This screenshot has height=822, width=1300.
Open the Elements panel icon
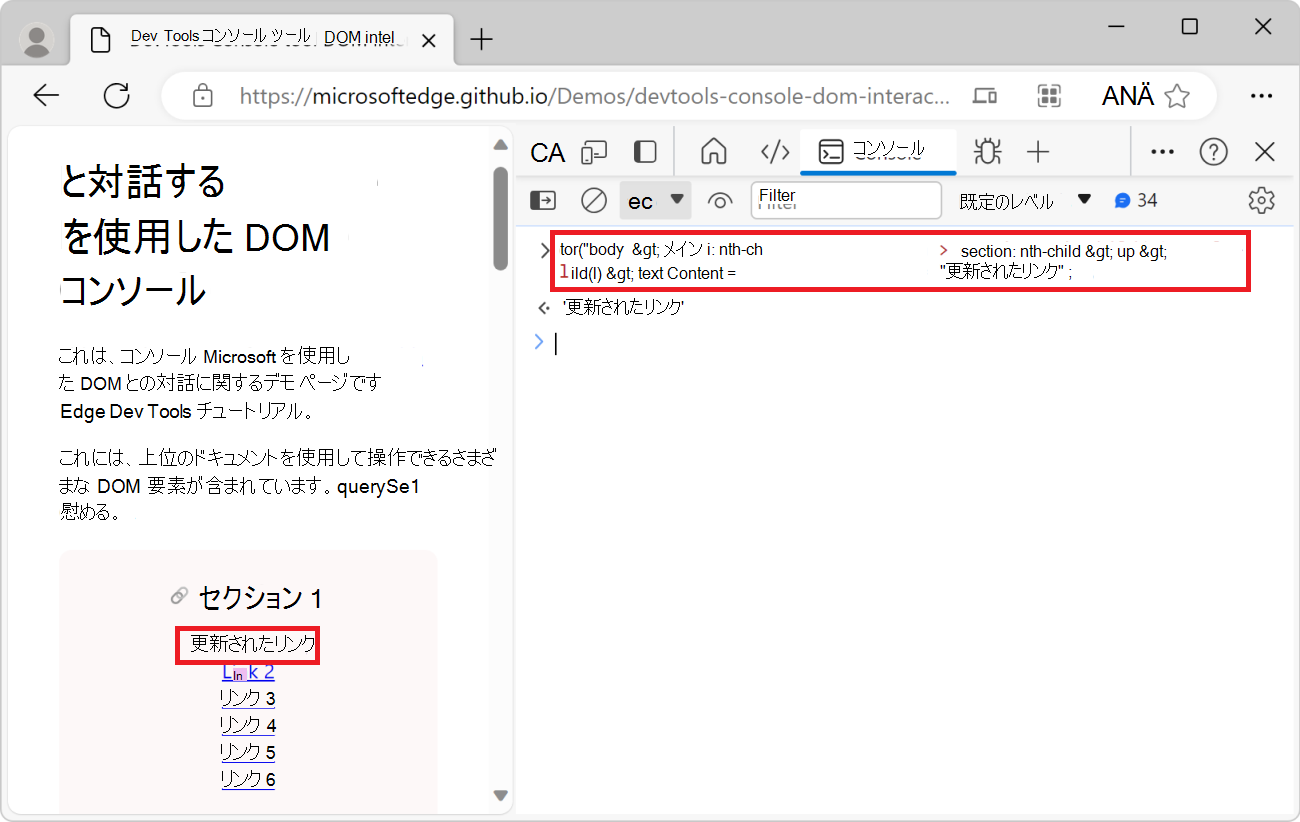pos(775,152)
